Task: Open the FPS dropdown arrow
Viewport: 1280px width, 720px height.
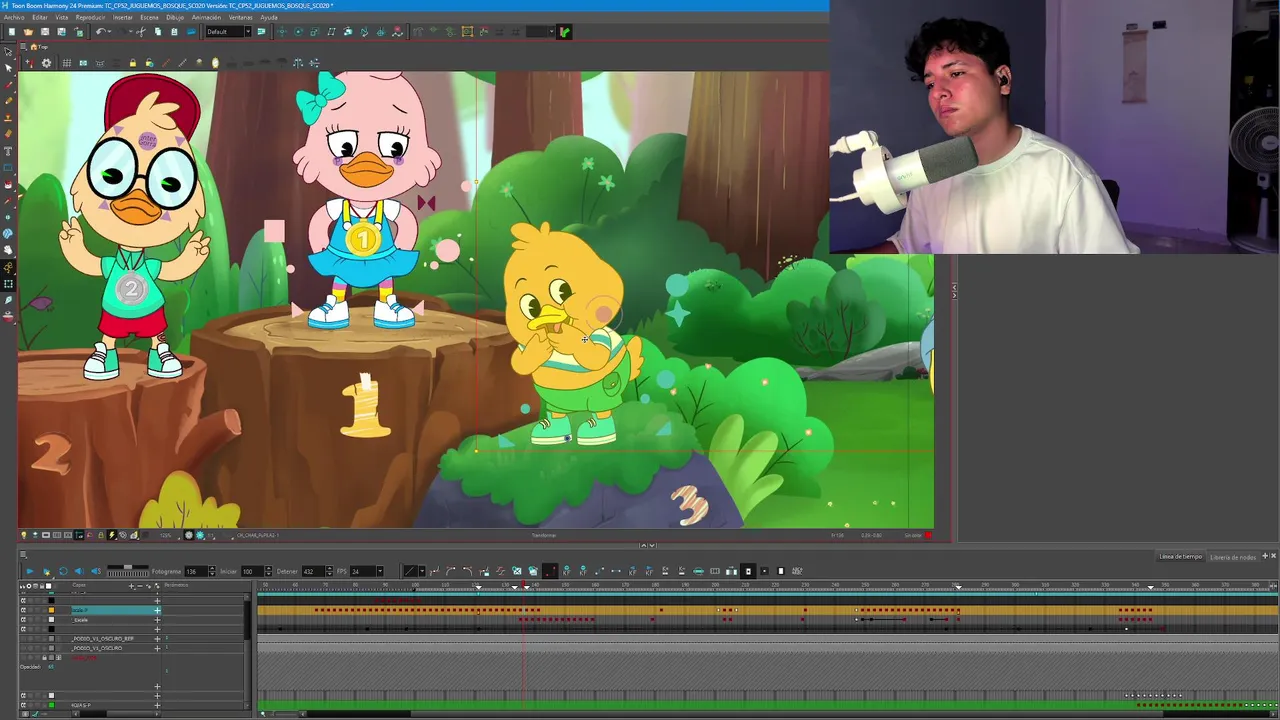Action: pos(380,571)
